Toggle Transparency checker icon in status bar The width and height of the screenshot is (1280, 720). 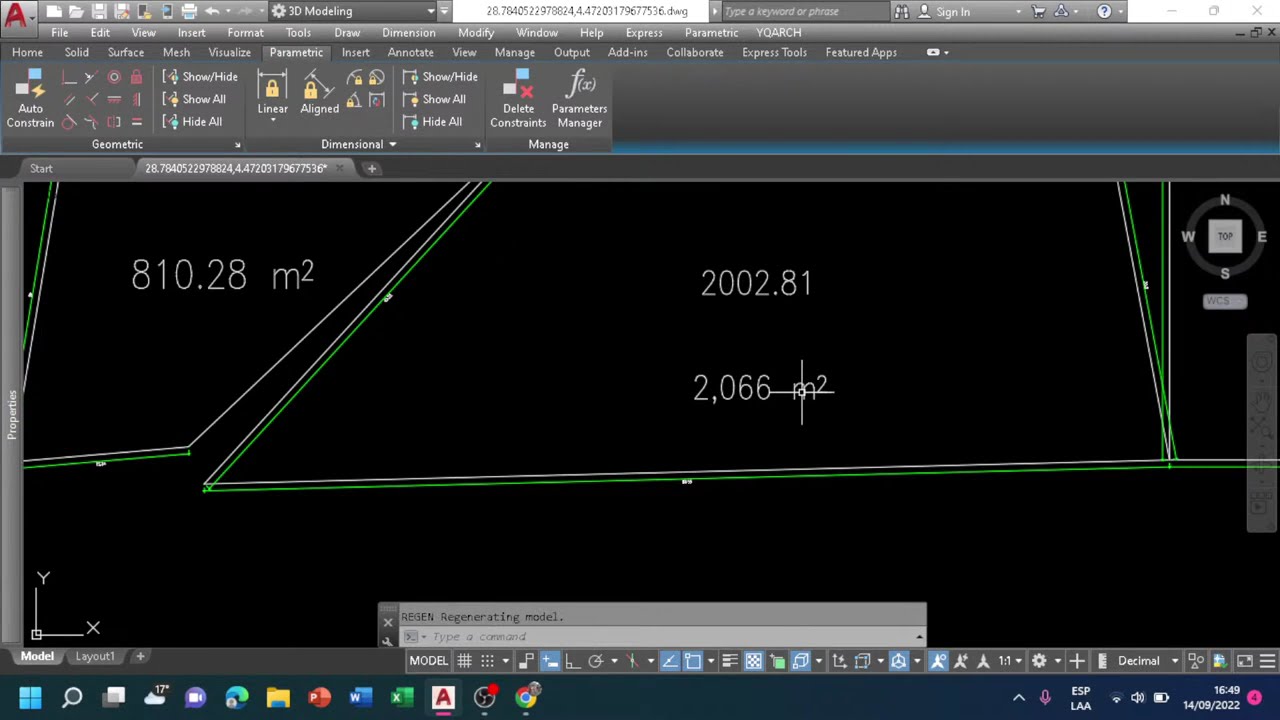coord(753,661)
